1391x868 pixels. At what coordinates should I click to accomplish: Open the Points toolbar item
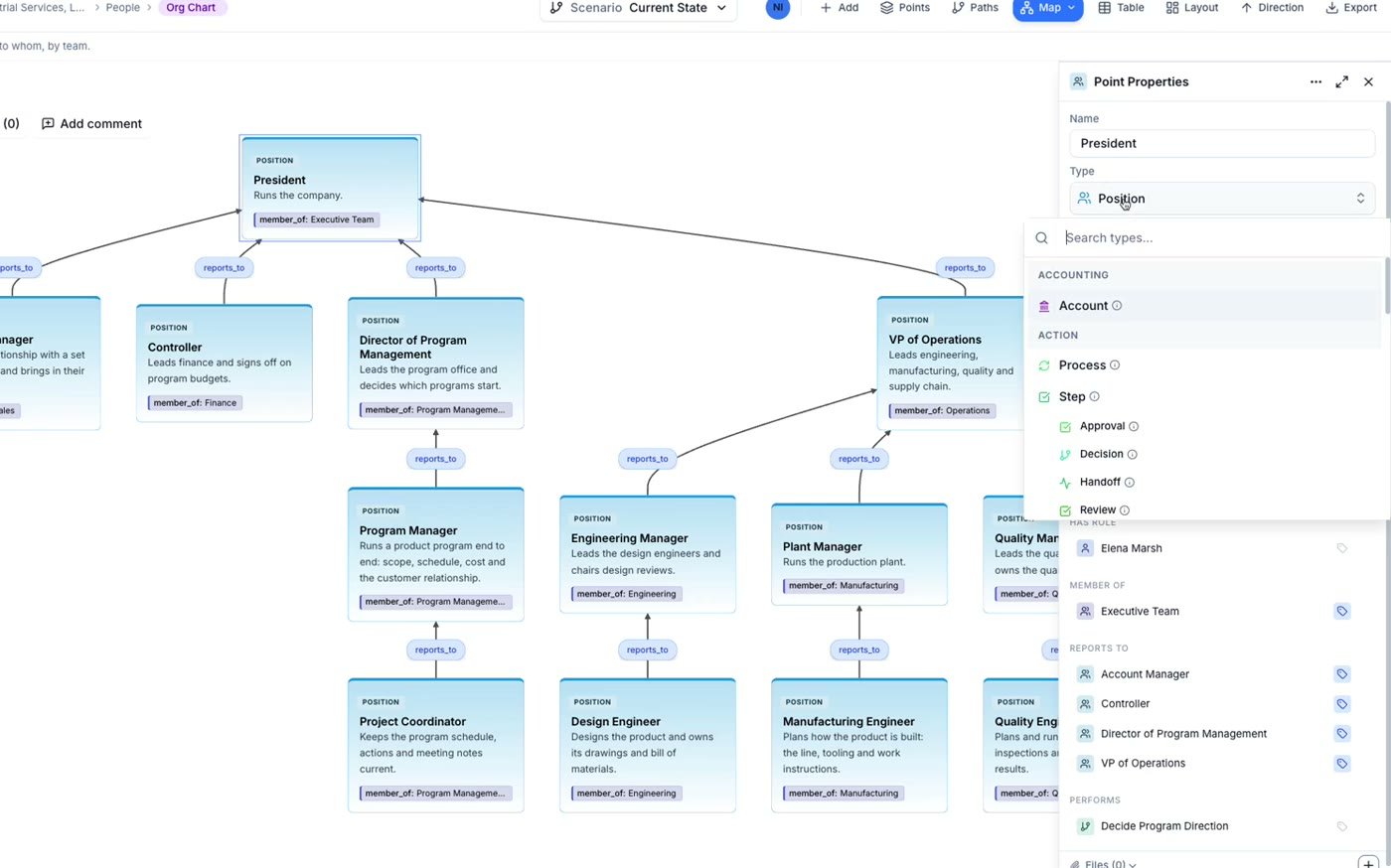point(904,8)
